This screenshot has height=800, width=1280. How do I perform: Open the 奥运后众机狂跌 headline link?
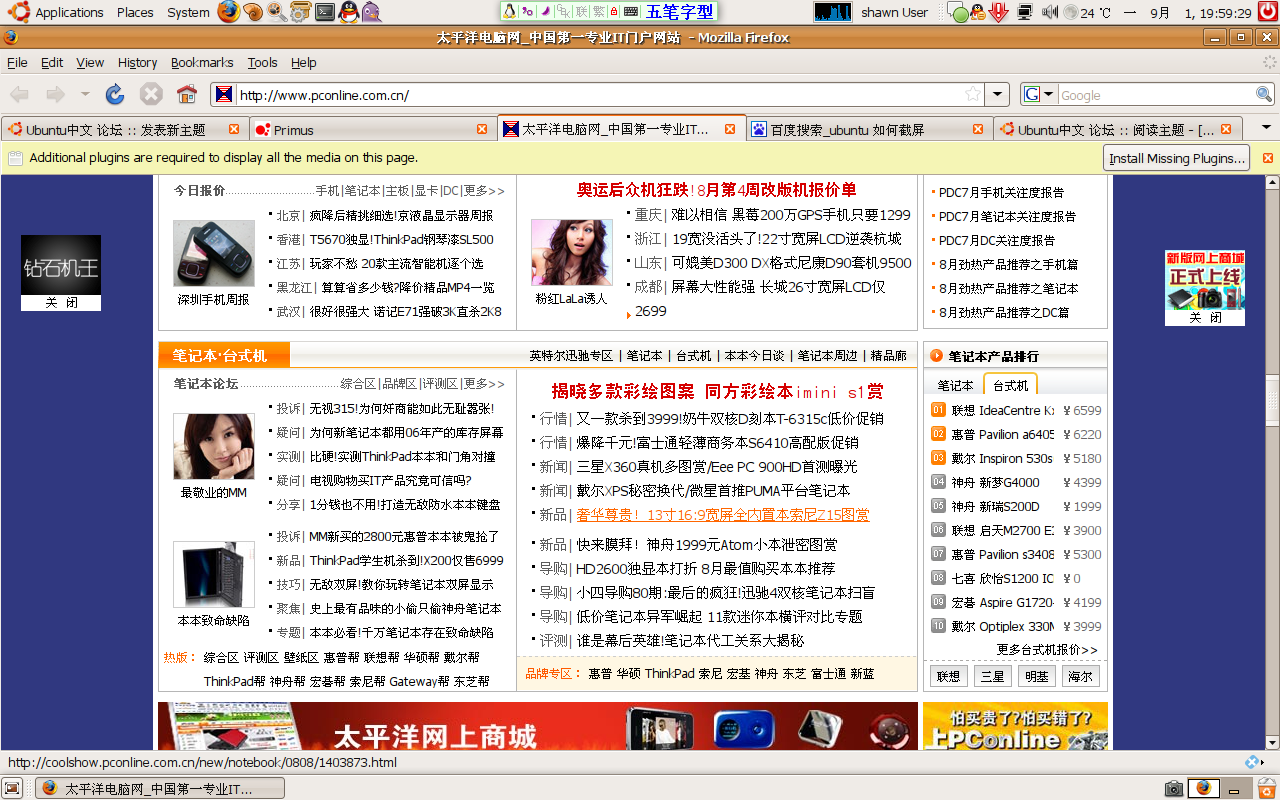tap(717, 190)
